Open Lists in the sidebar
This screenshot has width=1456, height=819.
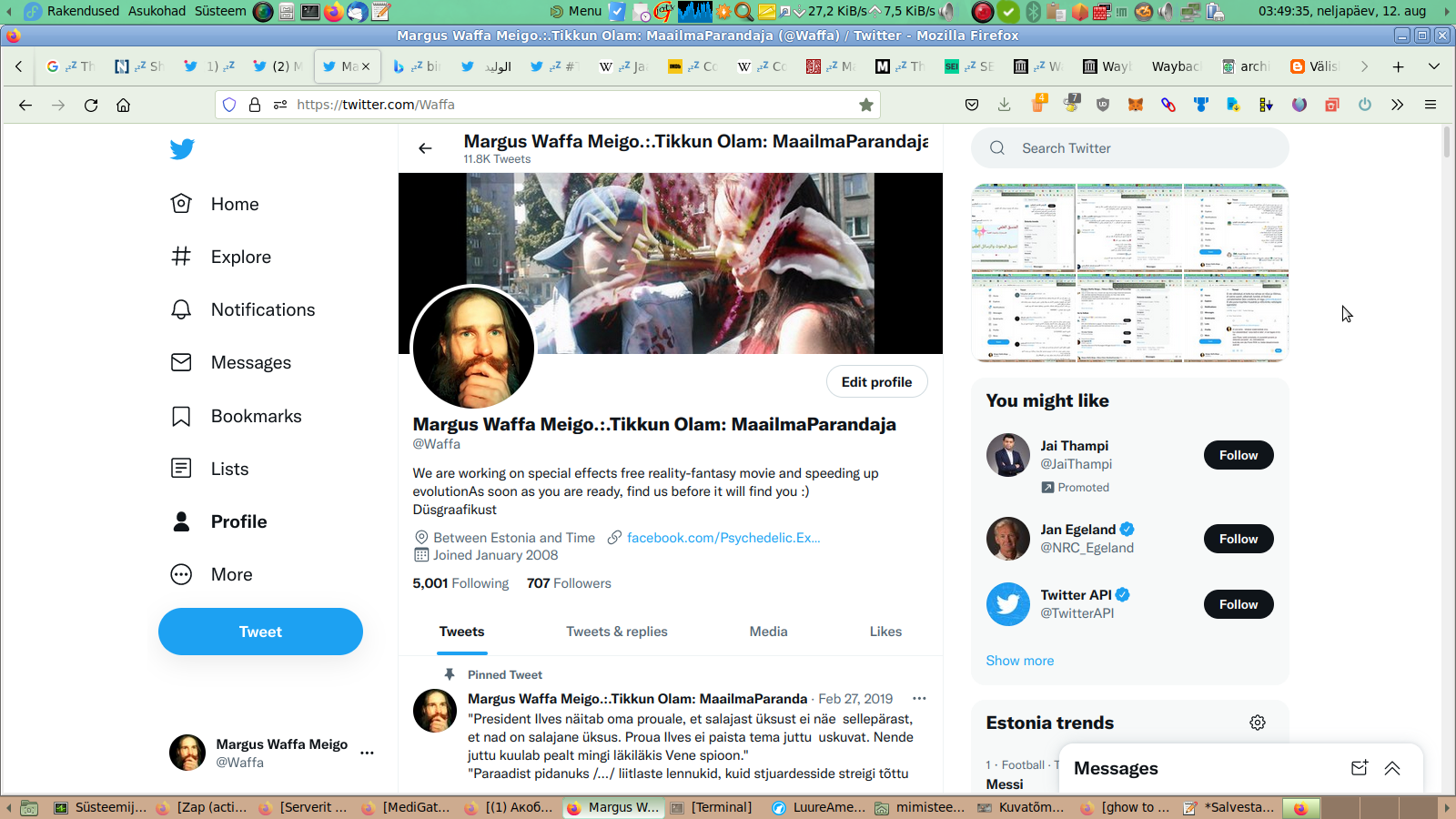(x=209, y=469)
